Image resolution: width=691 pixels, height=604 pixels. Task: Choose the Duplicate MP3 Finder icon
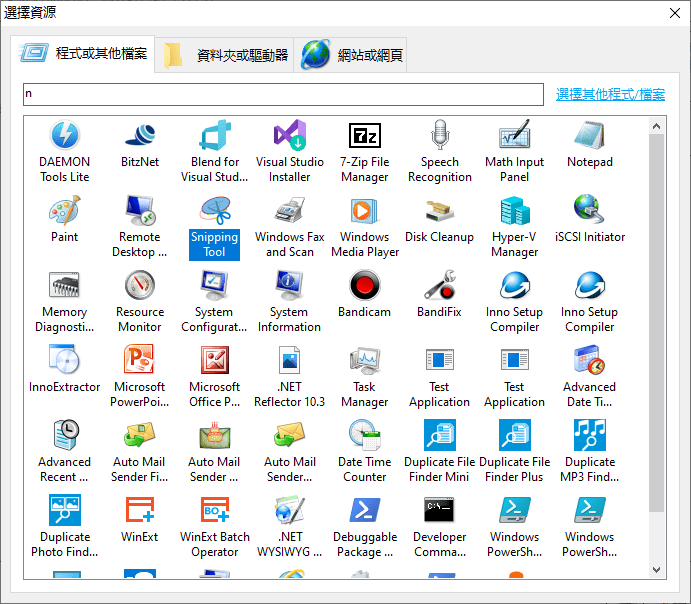tap(589, 435)
